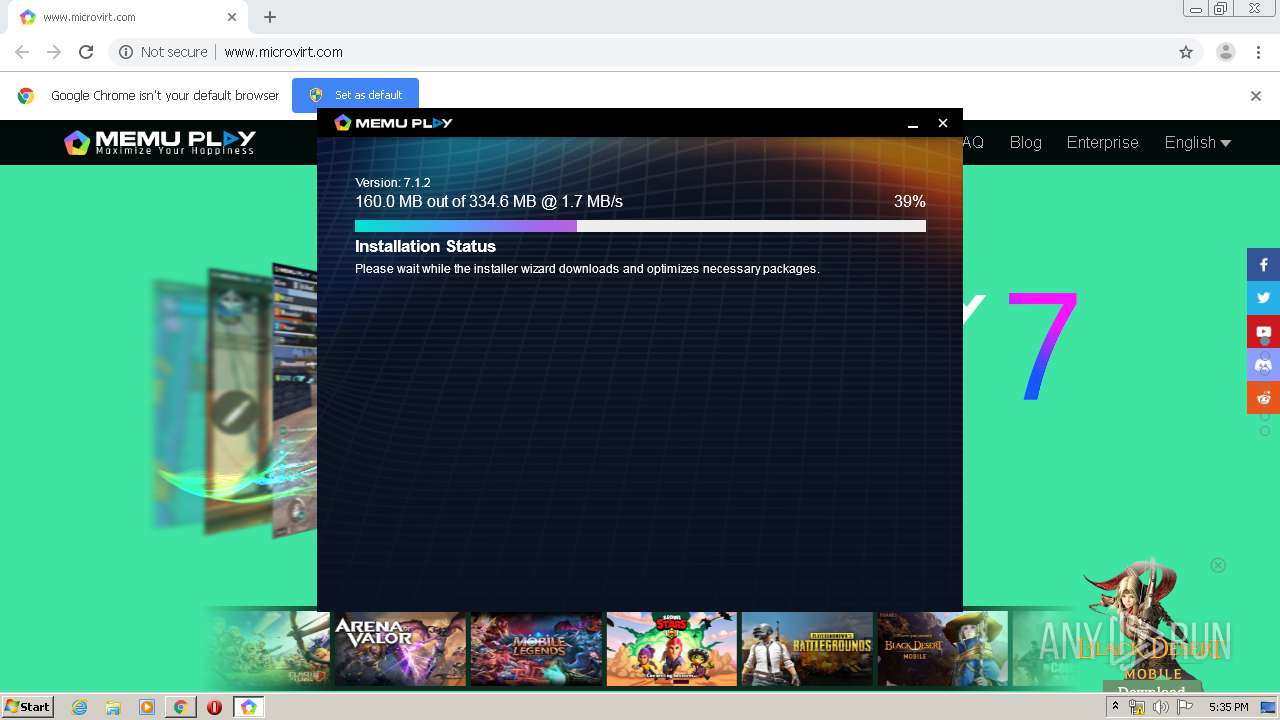Open the Brawl Stars game thumbnail
This screenshot has width=1280, height=720.
(671, 649)
